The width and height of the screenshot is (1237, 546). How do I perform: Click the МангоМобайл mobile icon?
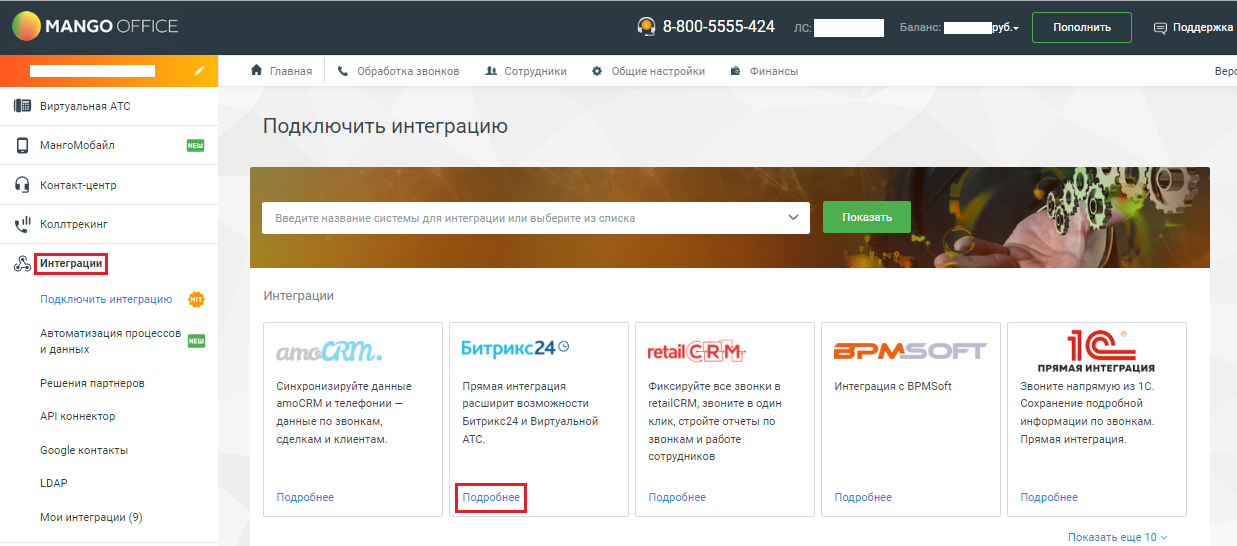(22, 146)
